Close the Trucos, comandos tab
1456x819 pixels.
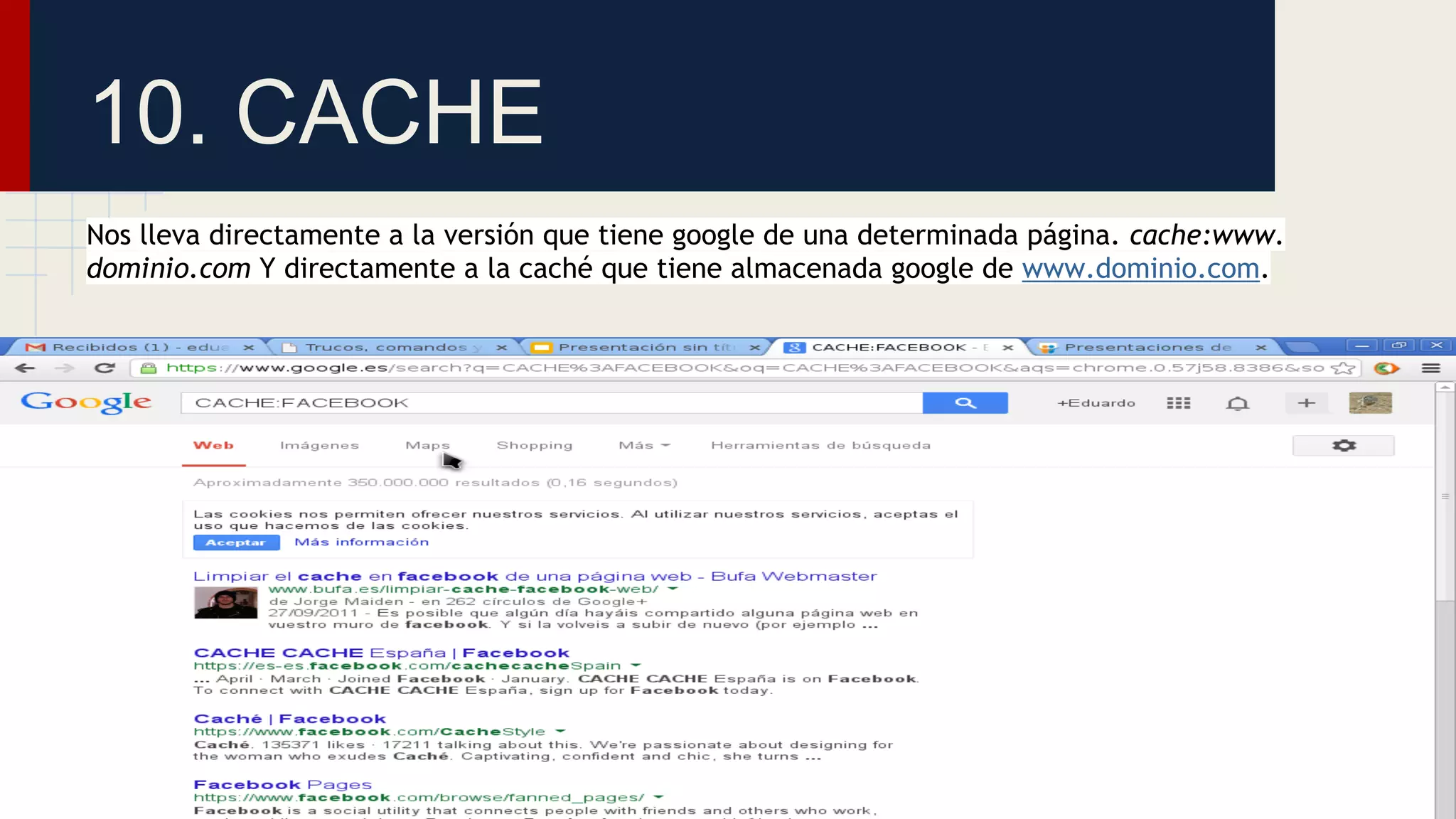(501, 348)
